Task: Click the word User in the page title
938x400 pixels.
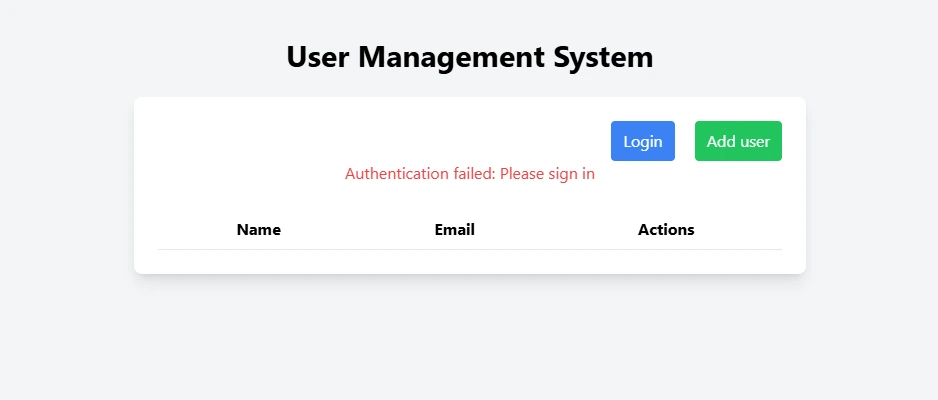Action: click(x=318, y=57)
